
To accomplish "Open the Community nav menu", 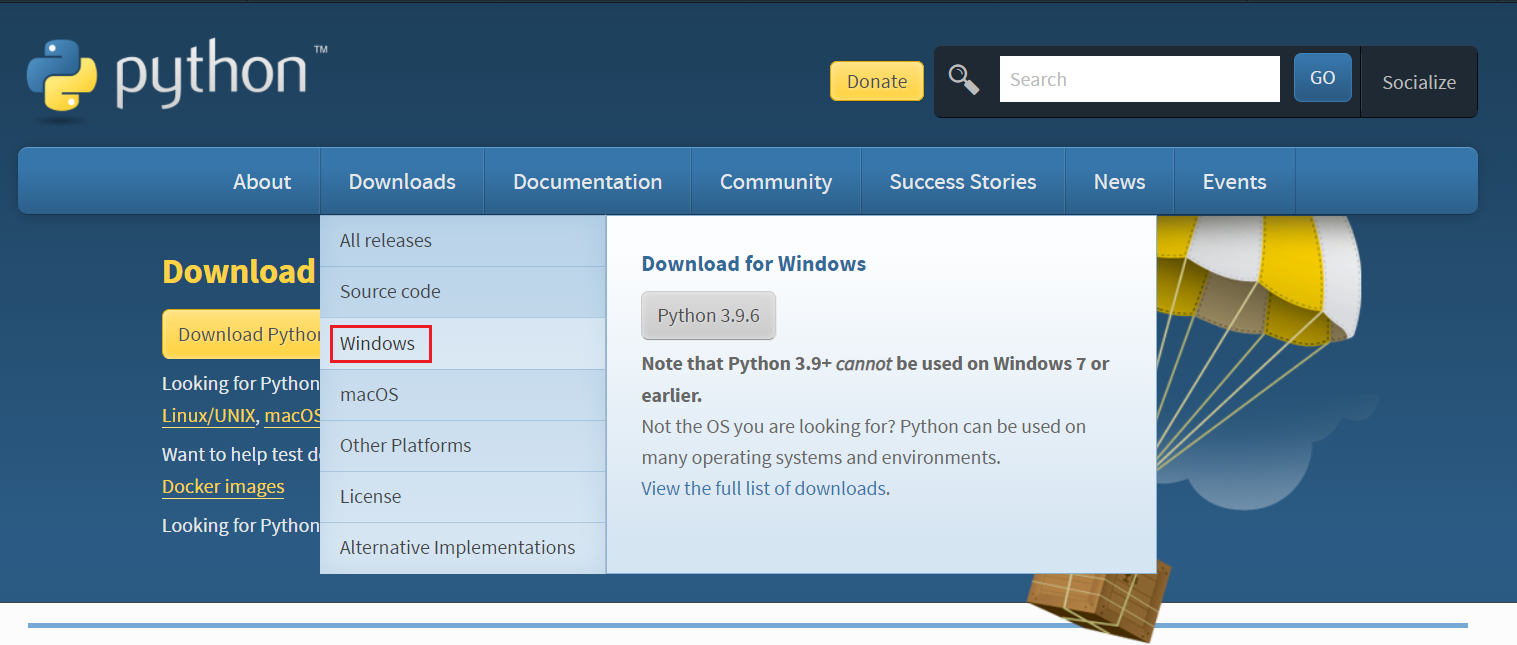I will click(x=775, y=181).
